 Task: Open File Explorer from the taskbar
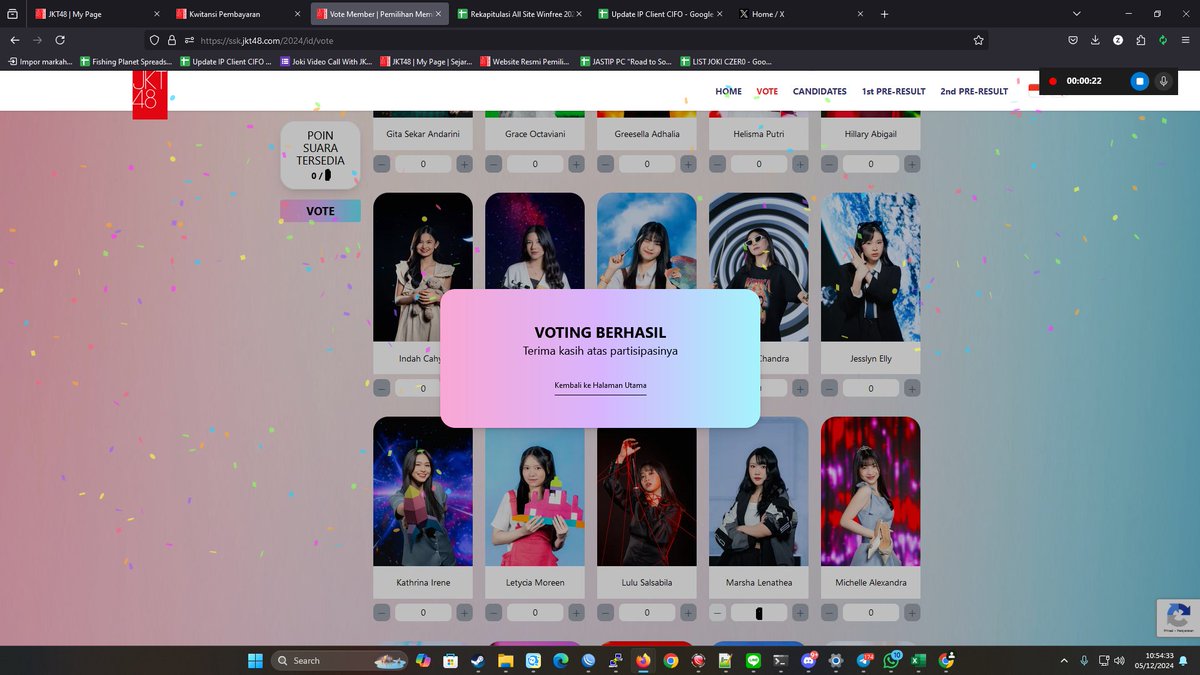click(506, 660)
